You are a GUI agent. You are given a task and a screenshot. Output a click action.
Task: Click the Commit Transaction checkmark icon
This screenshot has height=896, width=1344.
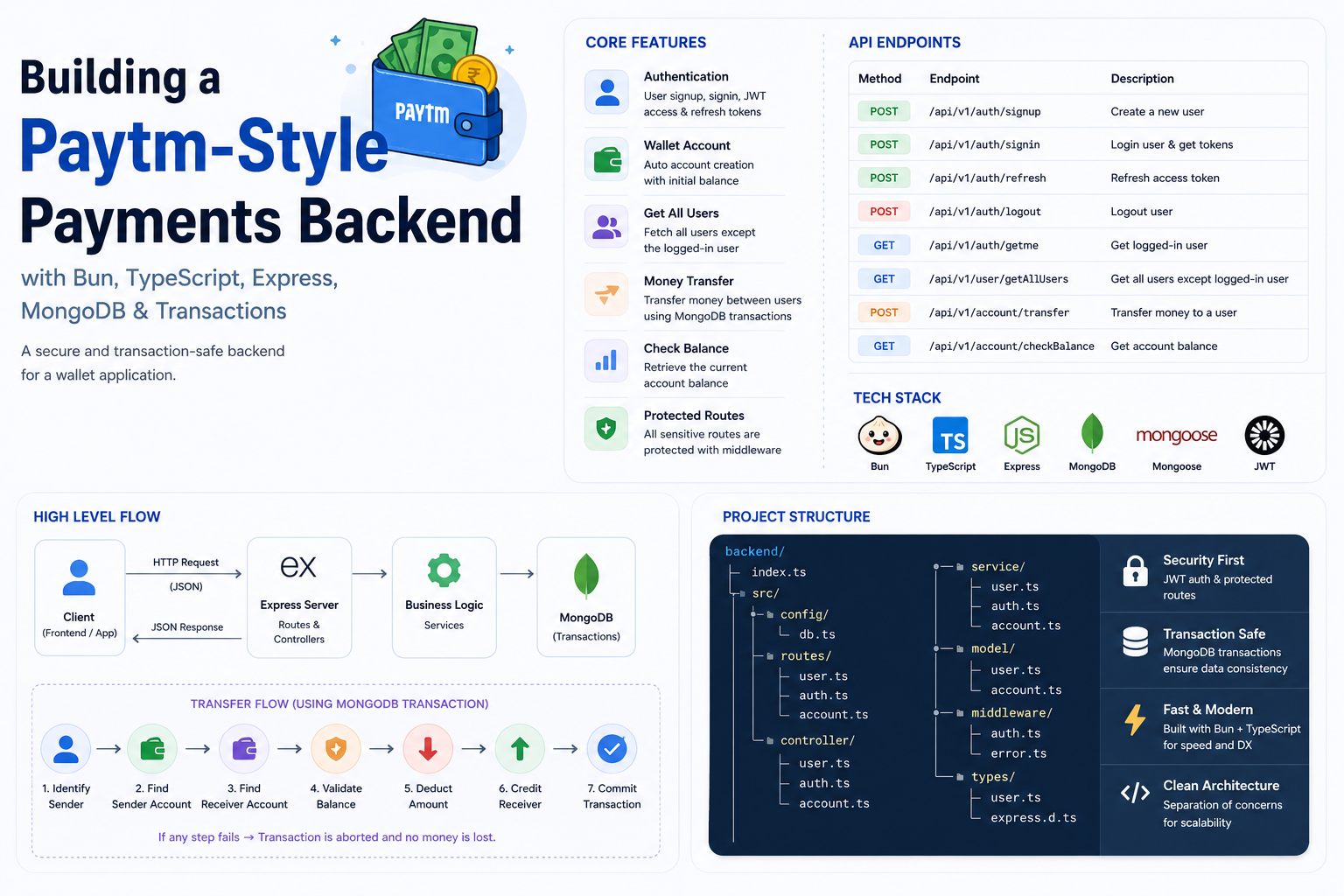(x=612, y=749)
